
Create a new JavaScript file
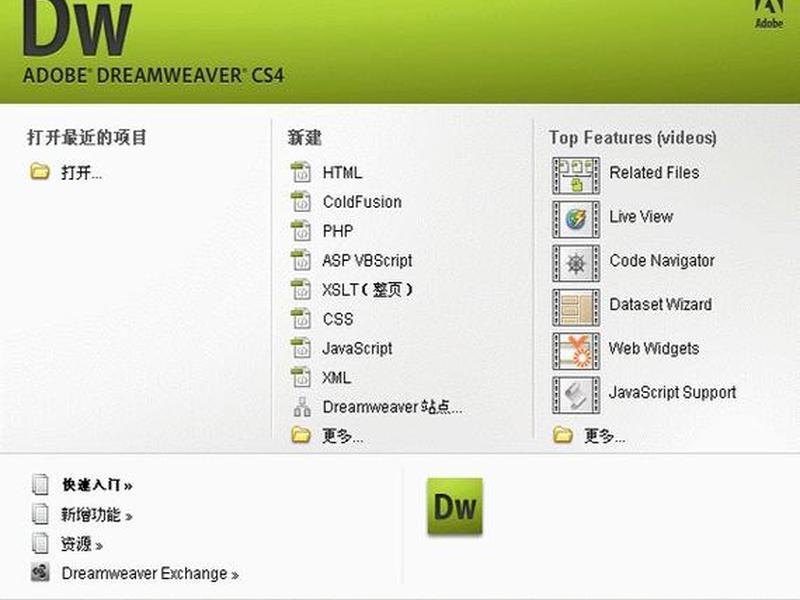click(357, 348)
